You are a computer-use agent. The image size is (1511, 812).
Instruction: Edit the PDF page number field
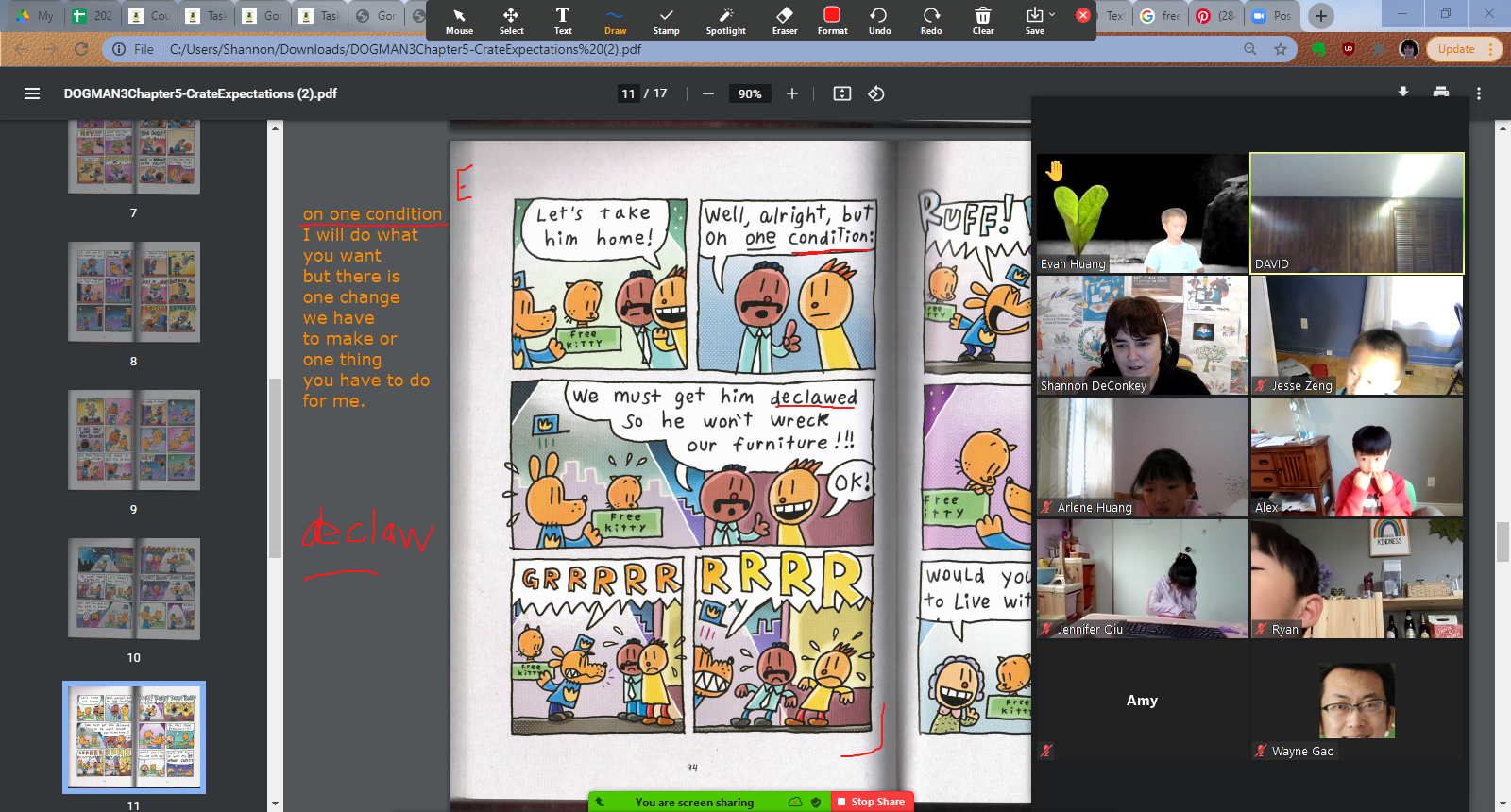(628, 93)
